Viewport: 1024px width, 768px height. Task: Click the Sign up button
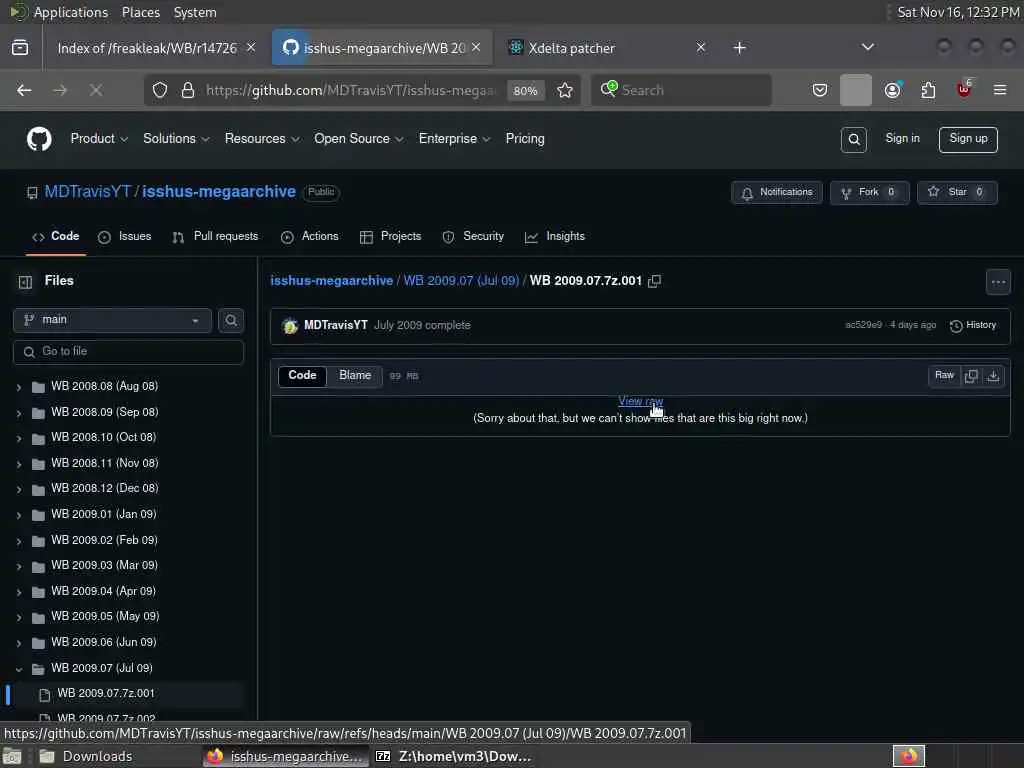pos(968,139)
